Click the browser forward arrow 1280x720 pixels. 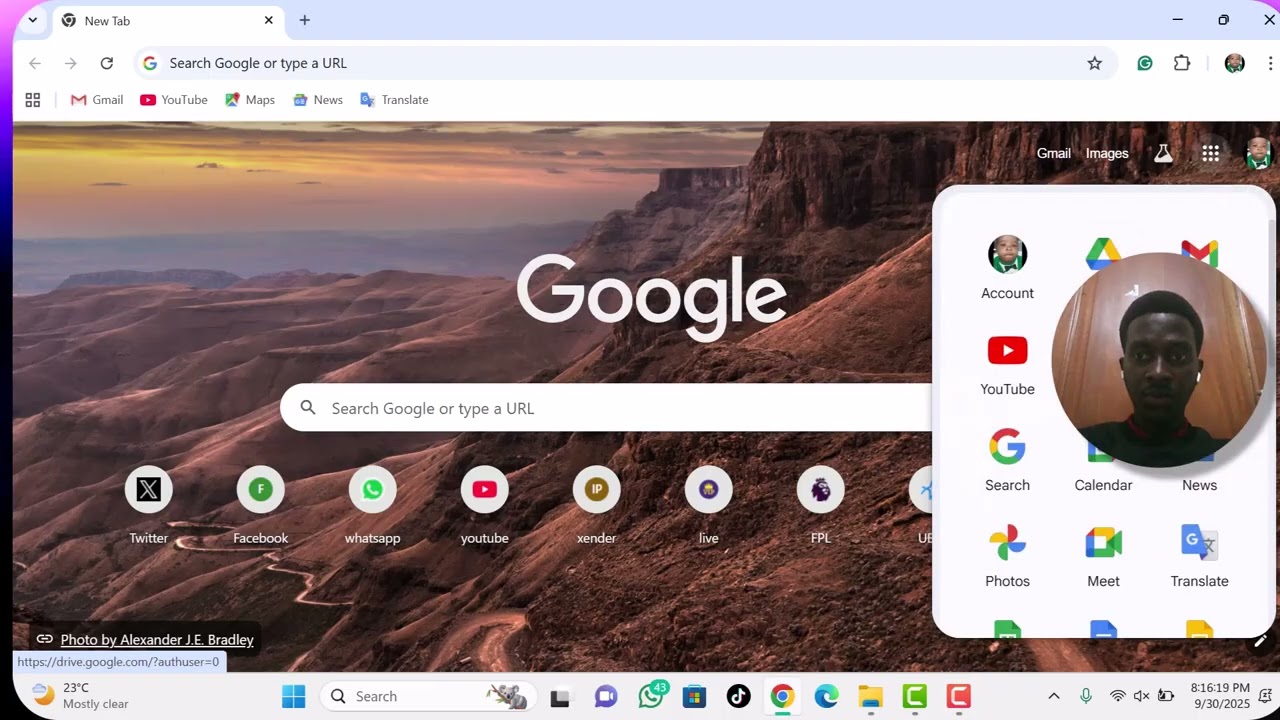click(71, 63)
